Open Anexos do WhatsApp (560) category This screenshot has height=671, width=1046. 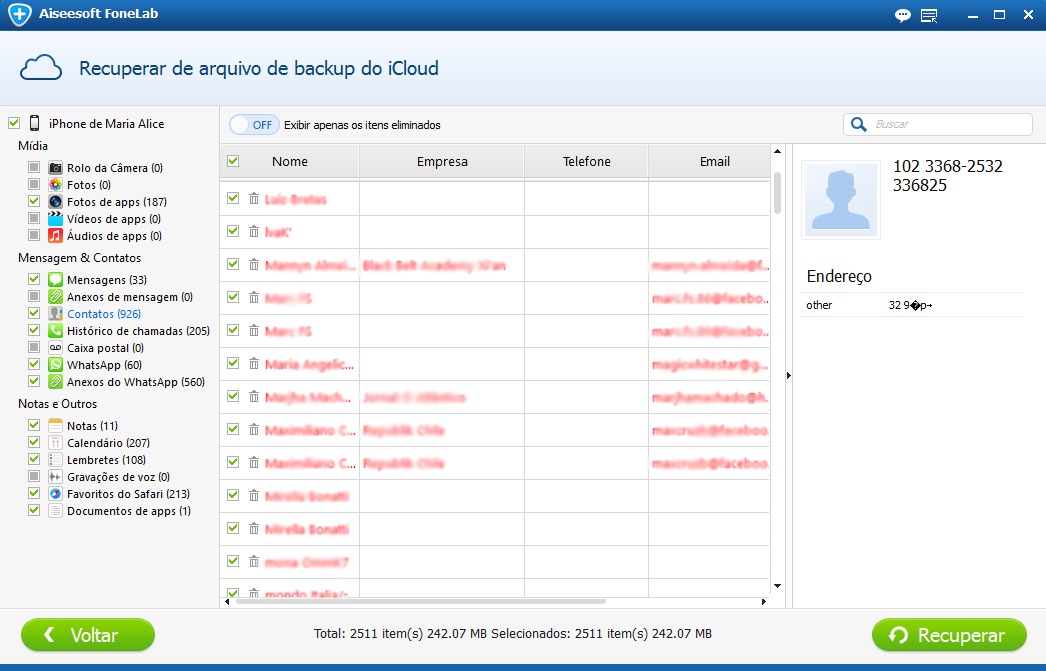click(x=135, y=382)
